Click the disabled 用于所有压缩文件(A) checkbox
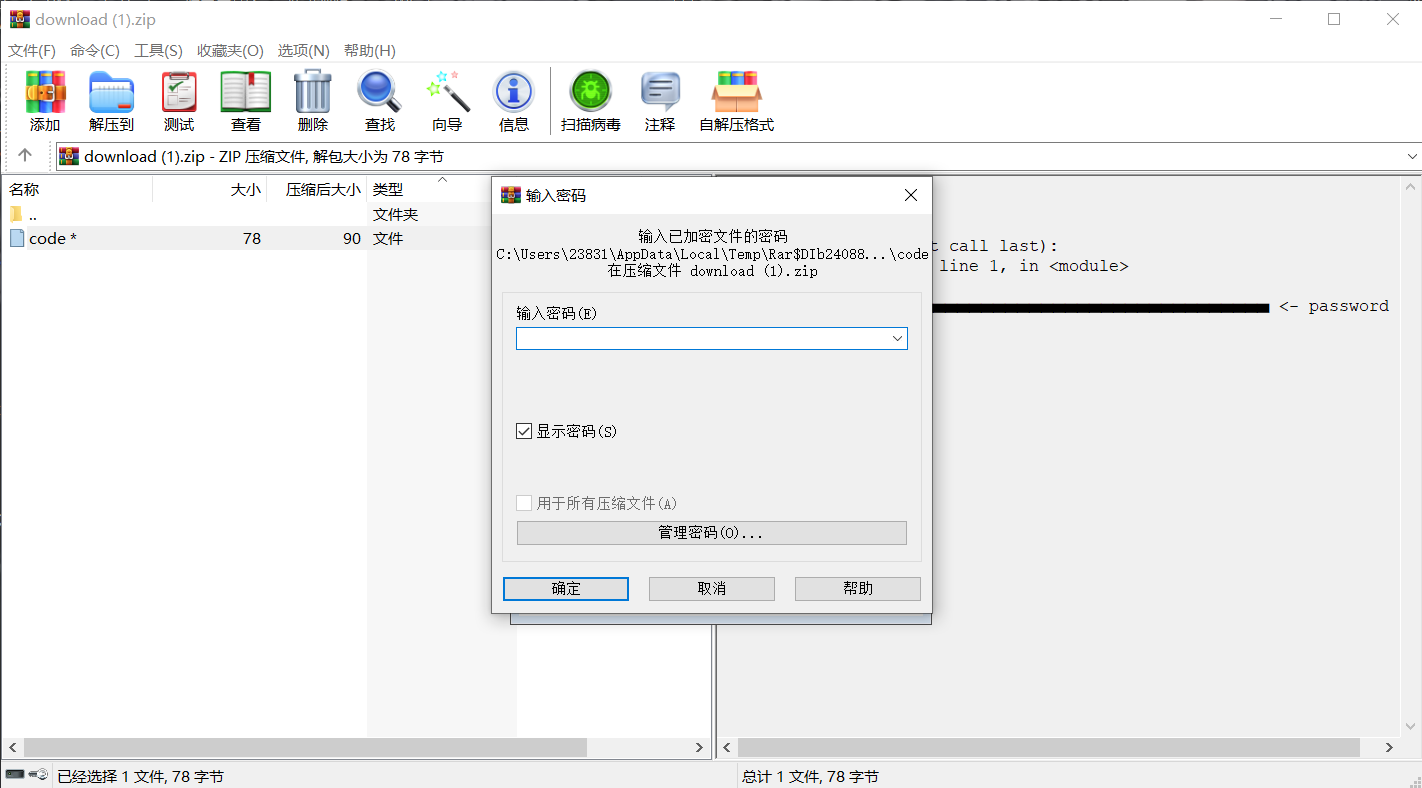 pyautogui.click(x=524, y=503)
